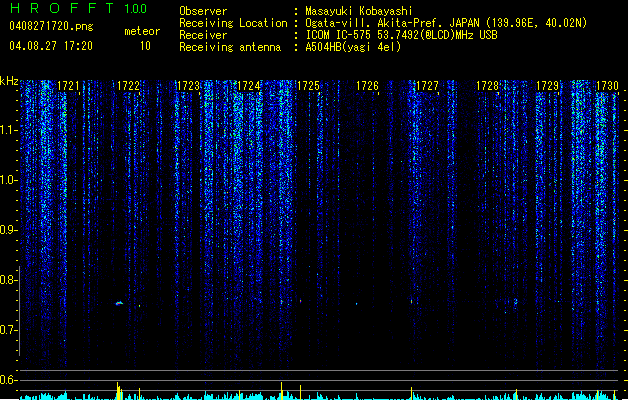Image resolution: width=629 pixels, height=400 pixels.
Task: Click the 1728 time marker
Action: 487,86
